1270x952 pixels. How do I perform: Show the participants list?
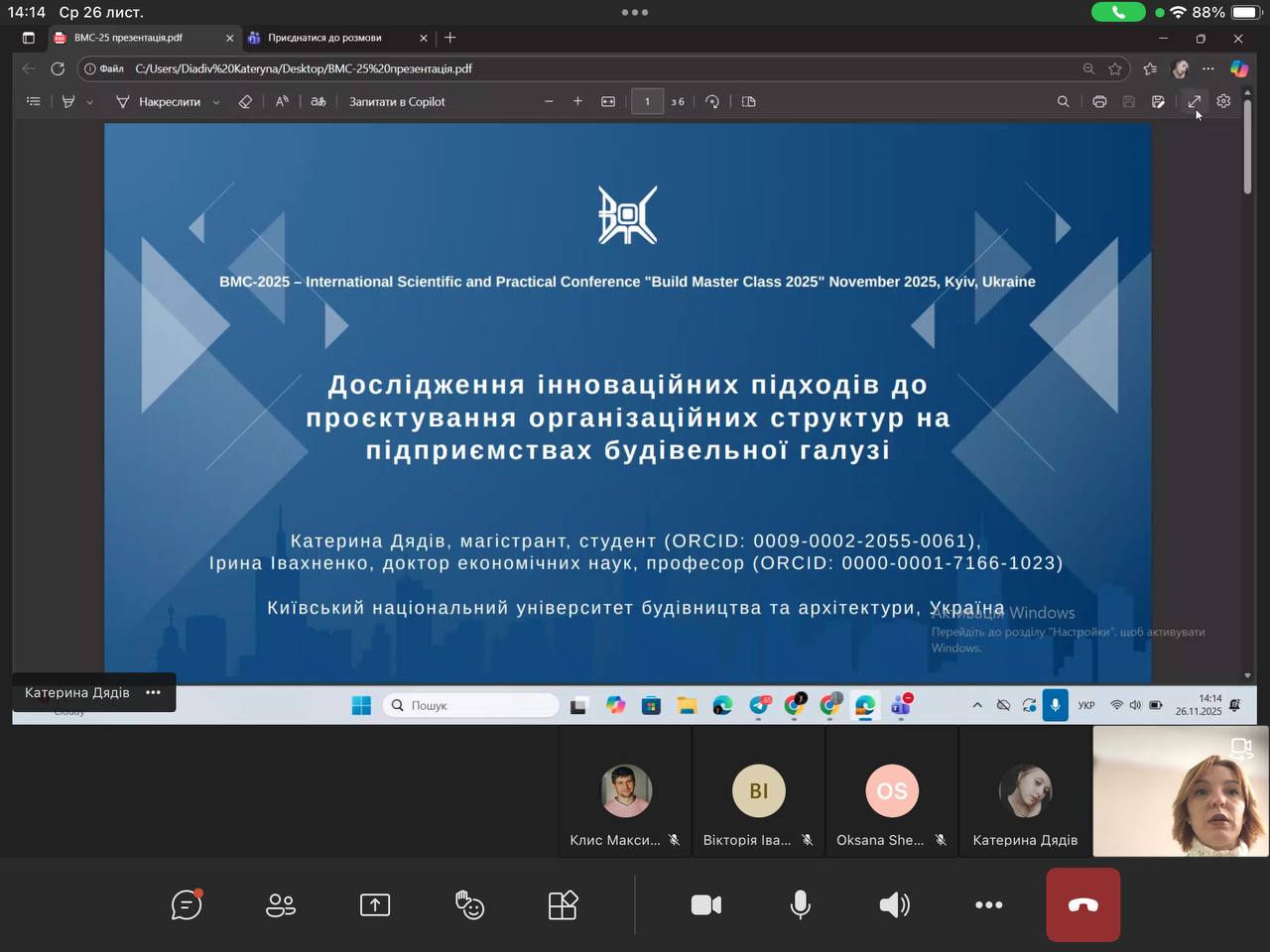[281, 904]
